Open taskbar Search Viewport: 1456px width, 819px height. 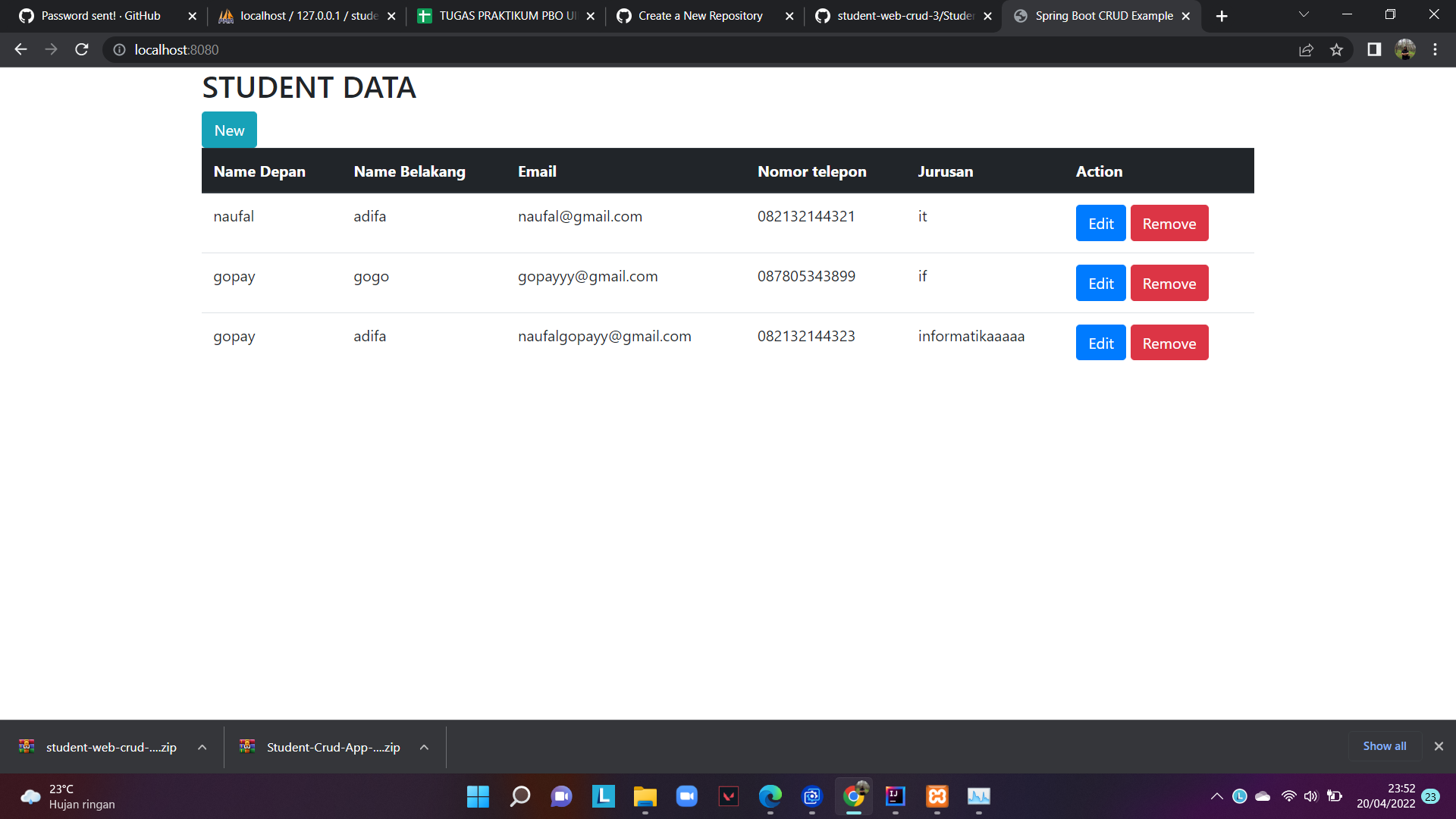pyautogui.click(x=519, y=796)
